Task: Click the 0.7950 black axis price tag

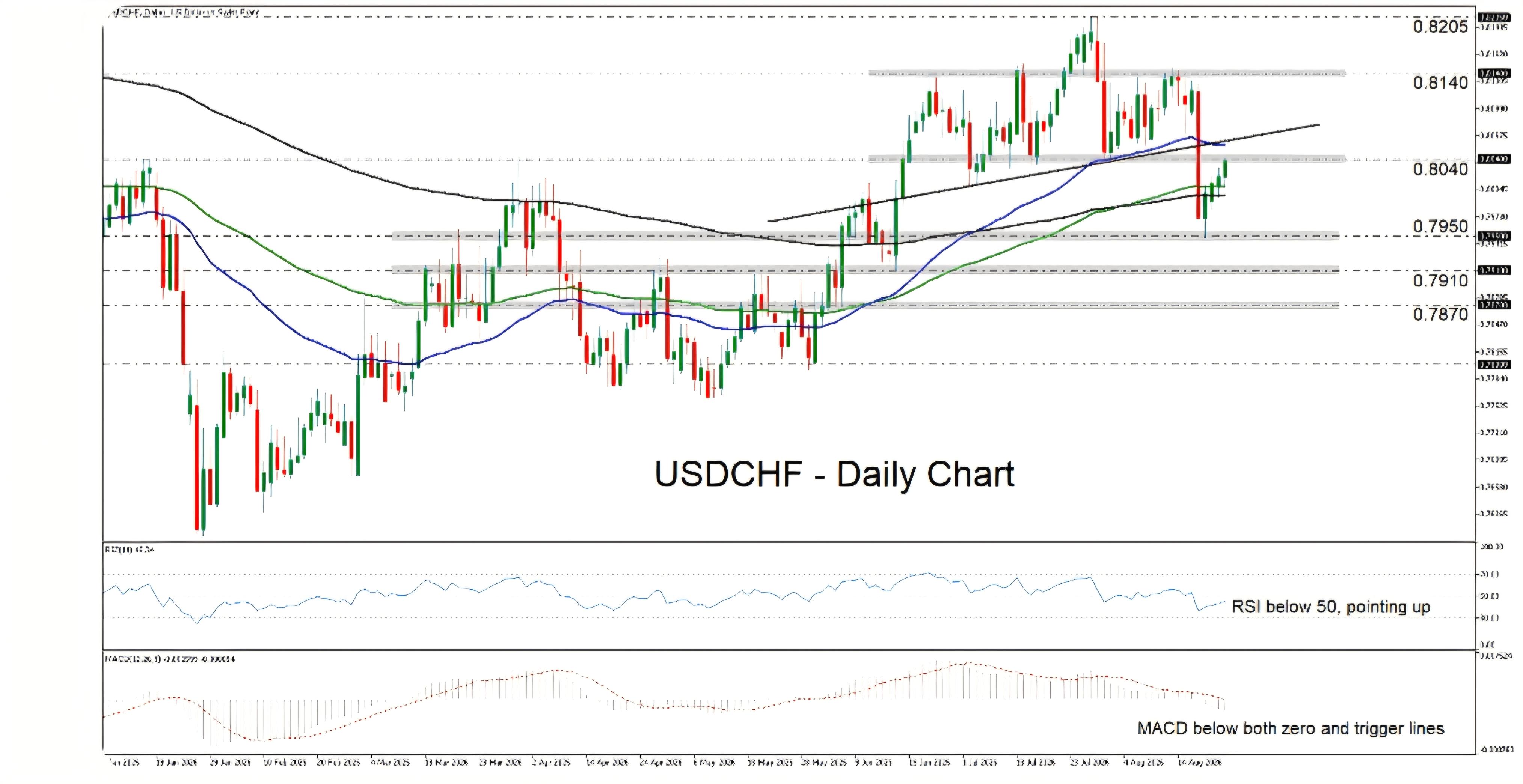Action: click(1493, 236)
